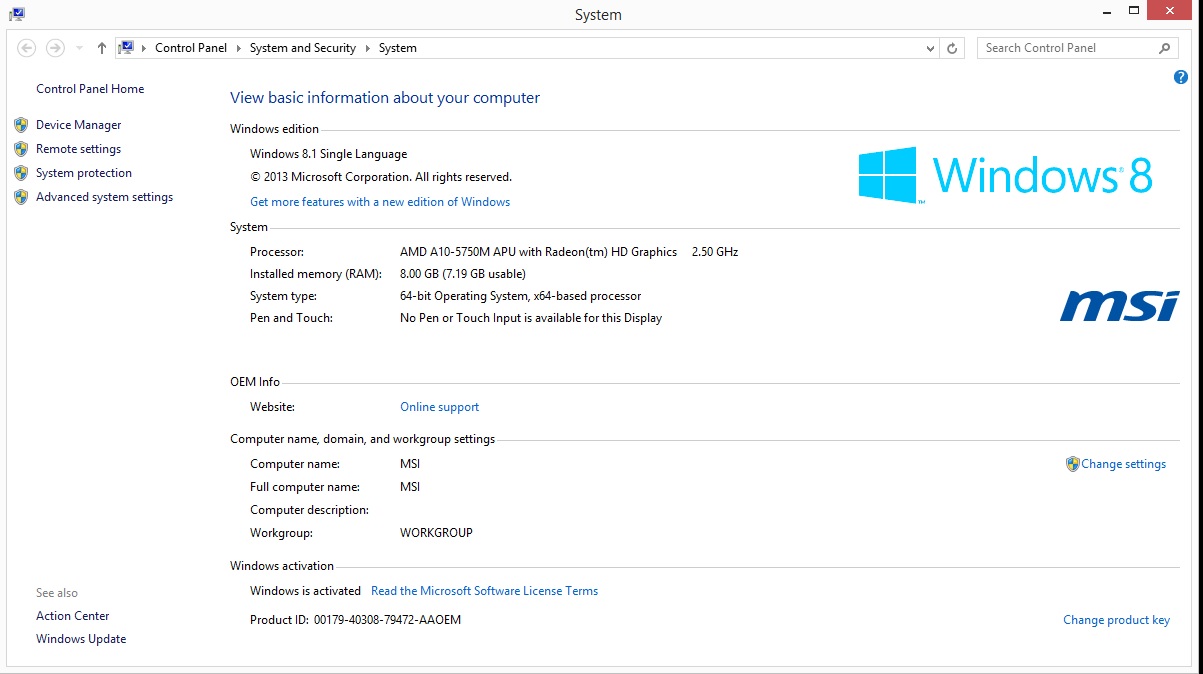Select System and Security in the breadcrumb
This screenshot has width=1203, height=674.
pos(303,48)
